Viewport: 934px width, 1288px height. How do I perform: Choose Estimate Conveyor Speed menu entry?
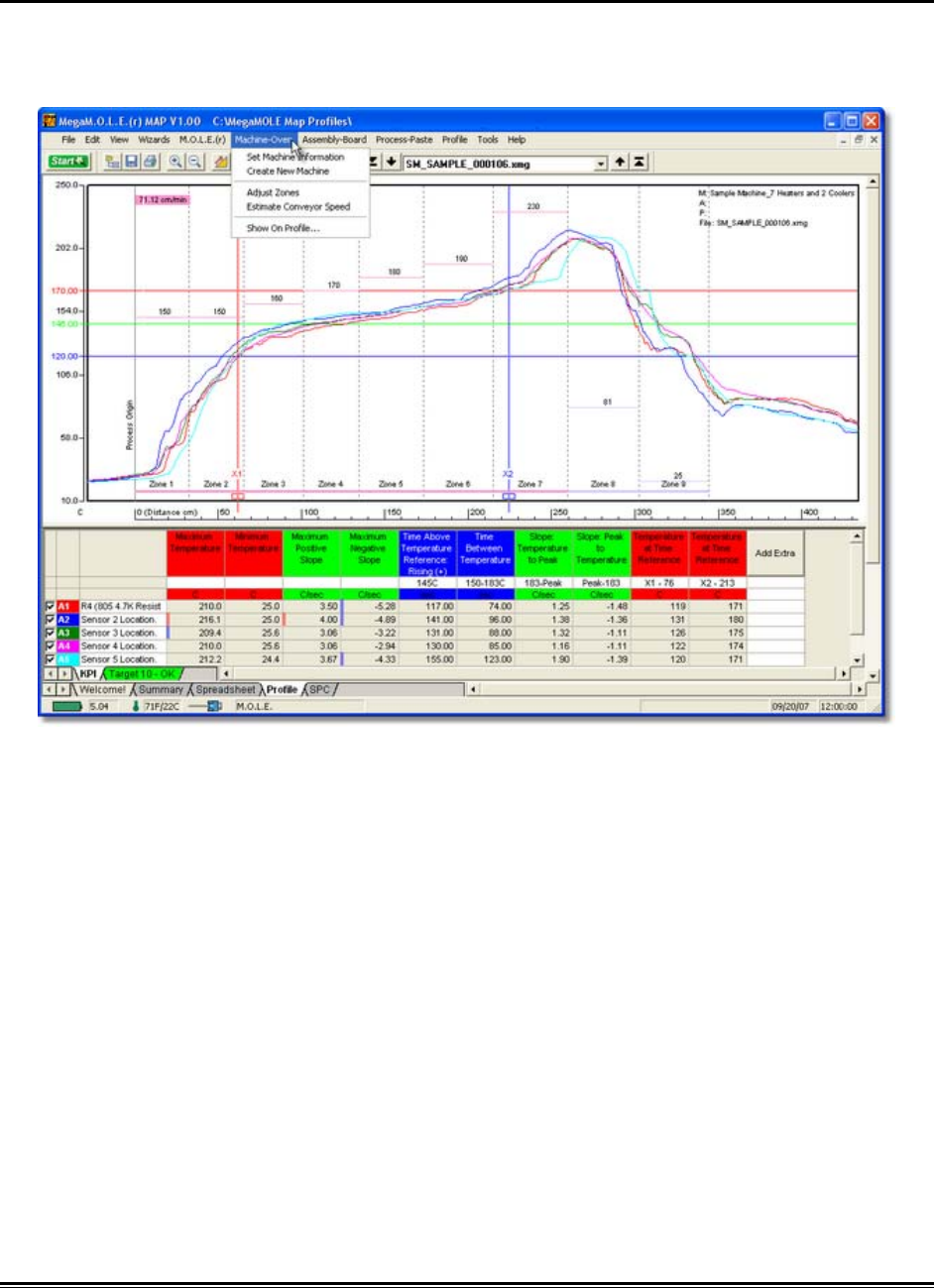[x=297, y=207]
